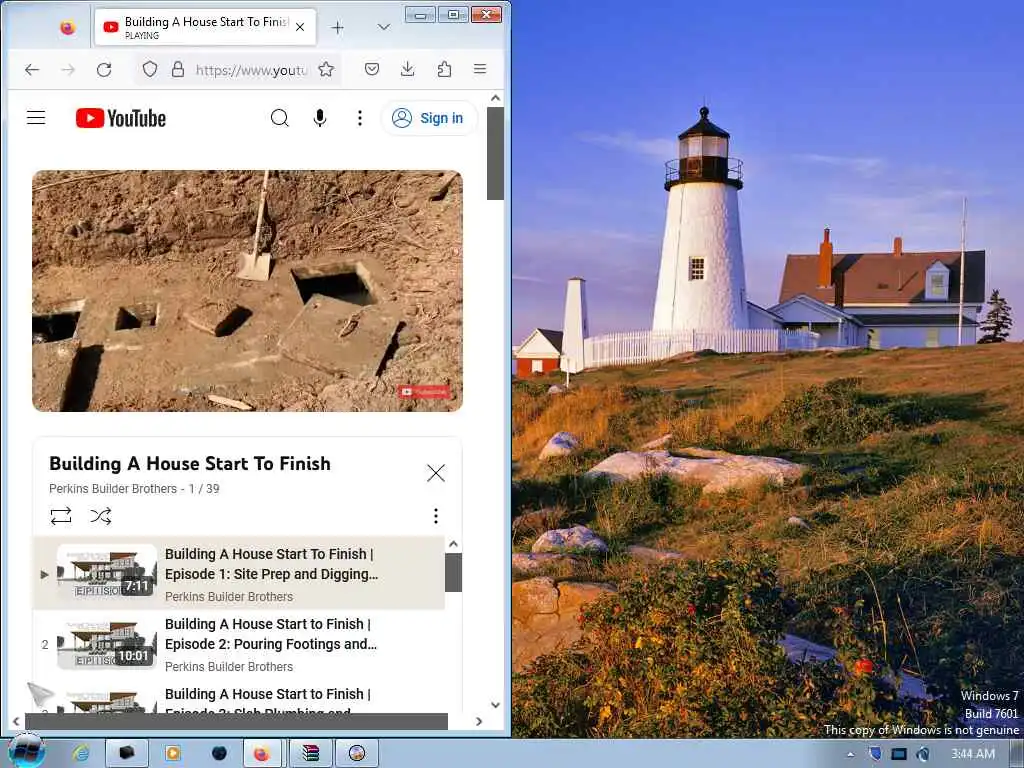Click the show desktop strip at taskbar end
This screenshot has height=768, width=1024.
(x=1018, y=754)
